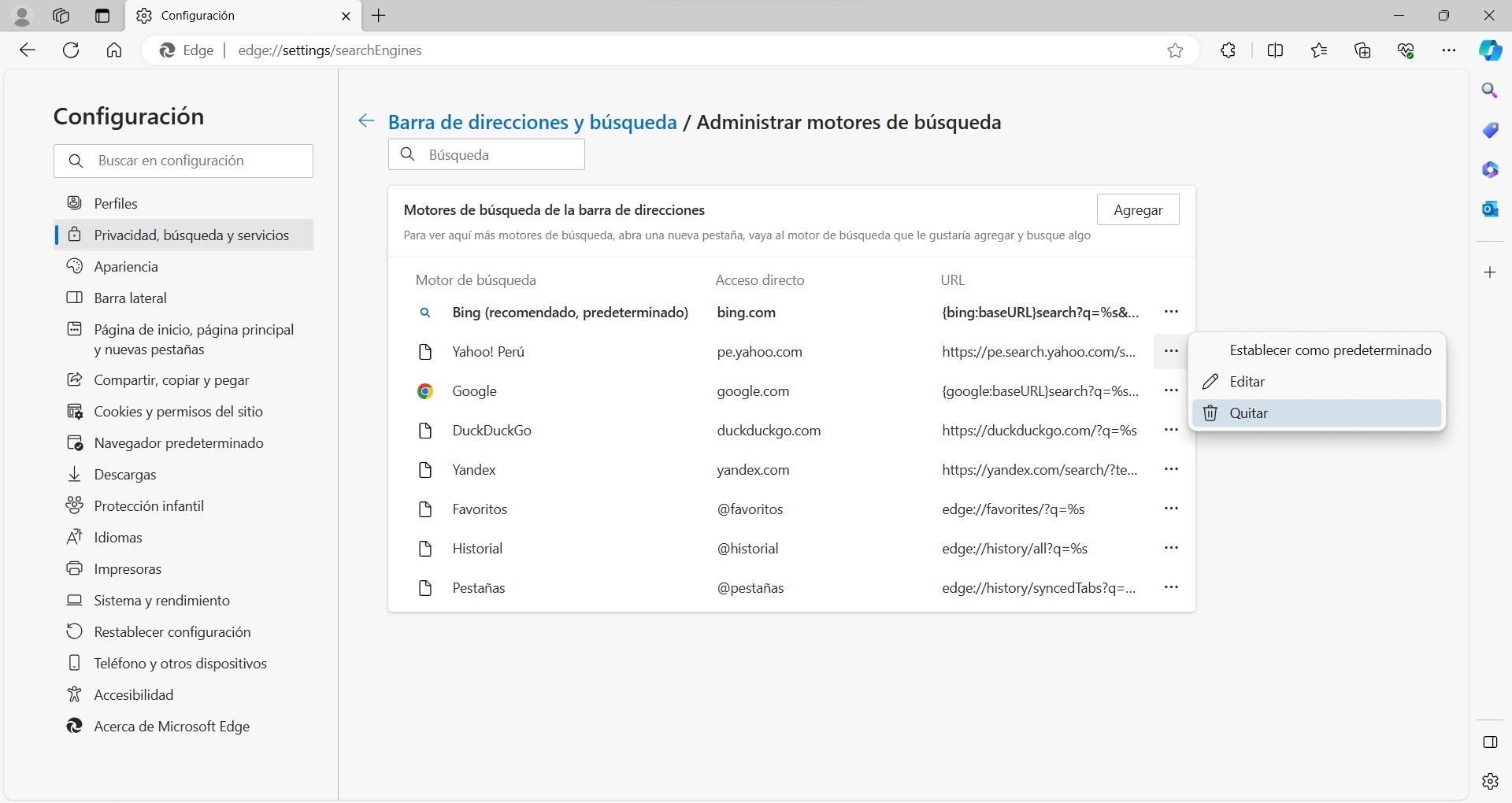Close the Configuración tab
Screen dimensions: 1512x803
346,16
